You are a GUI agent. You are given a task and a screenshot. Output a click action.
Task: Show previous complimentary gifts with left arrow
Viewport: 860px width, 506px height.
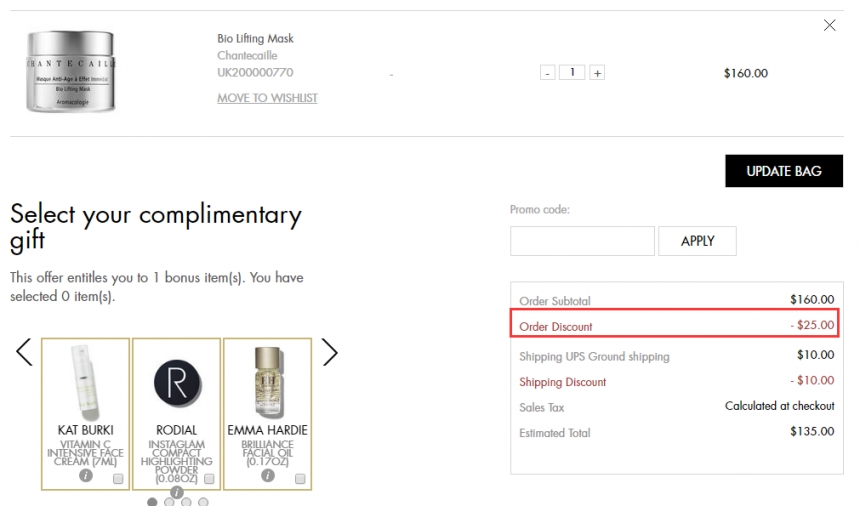[x=24, y=352]
